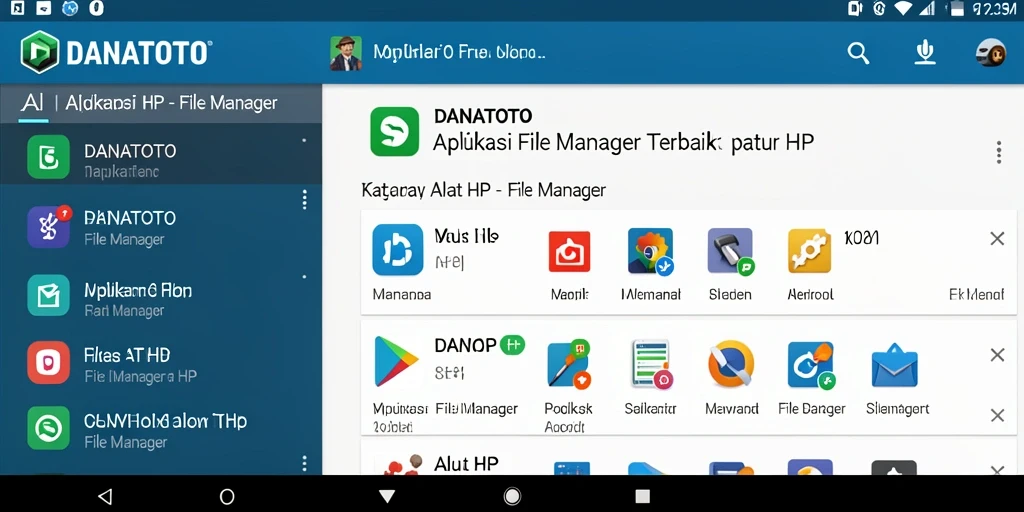Open blue Mus Hle app icon
1024x512 pixels.
point(398,249)
